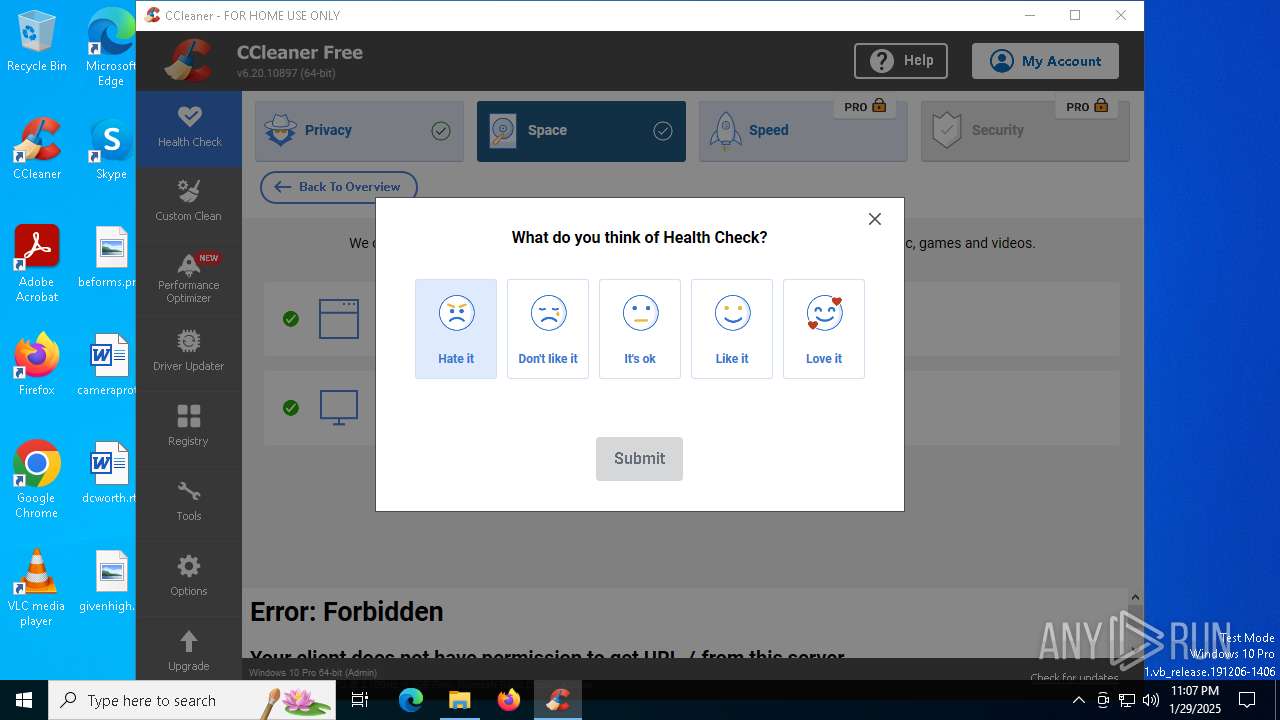Switch to the PRO Speed tab
Viewport: 1280px width, 720px height.
(803, 131)
